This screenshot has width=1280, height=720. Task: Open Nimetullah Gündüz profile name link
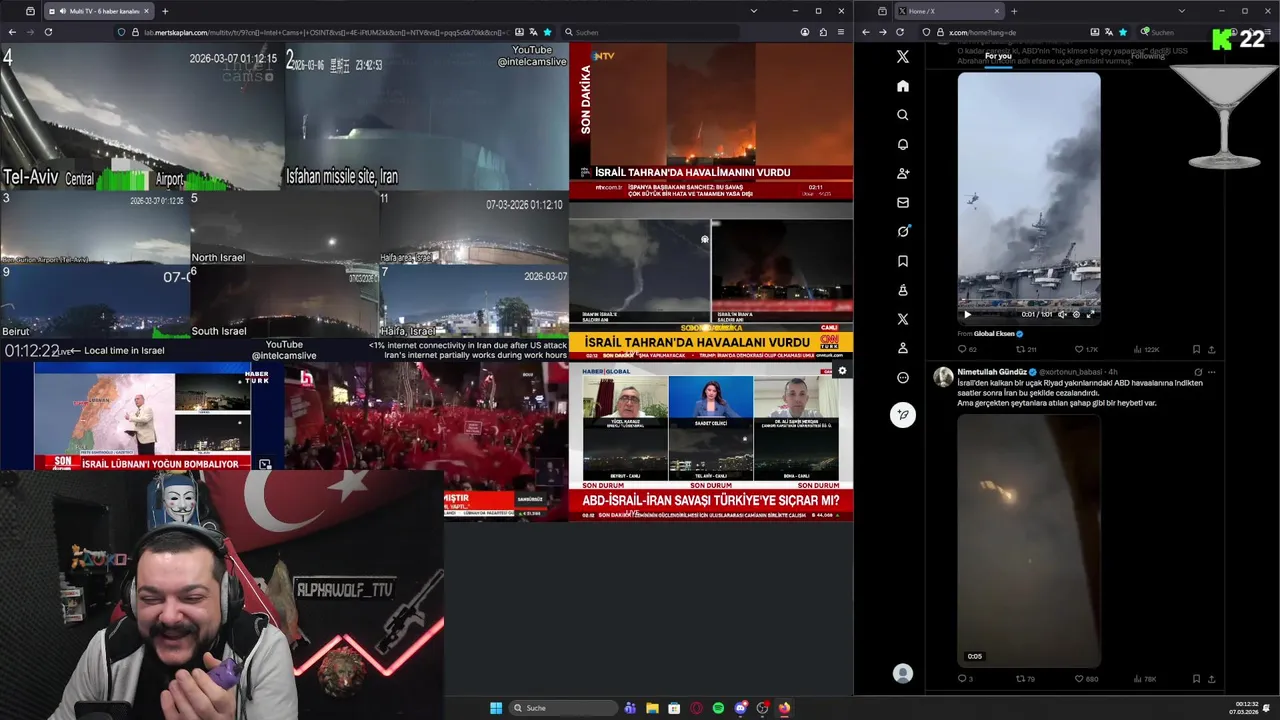(993, 372)
